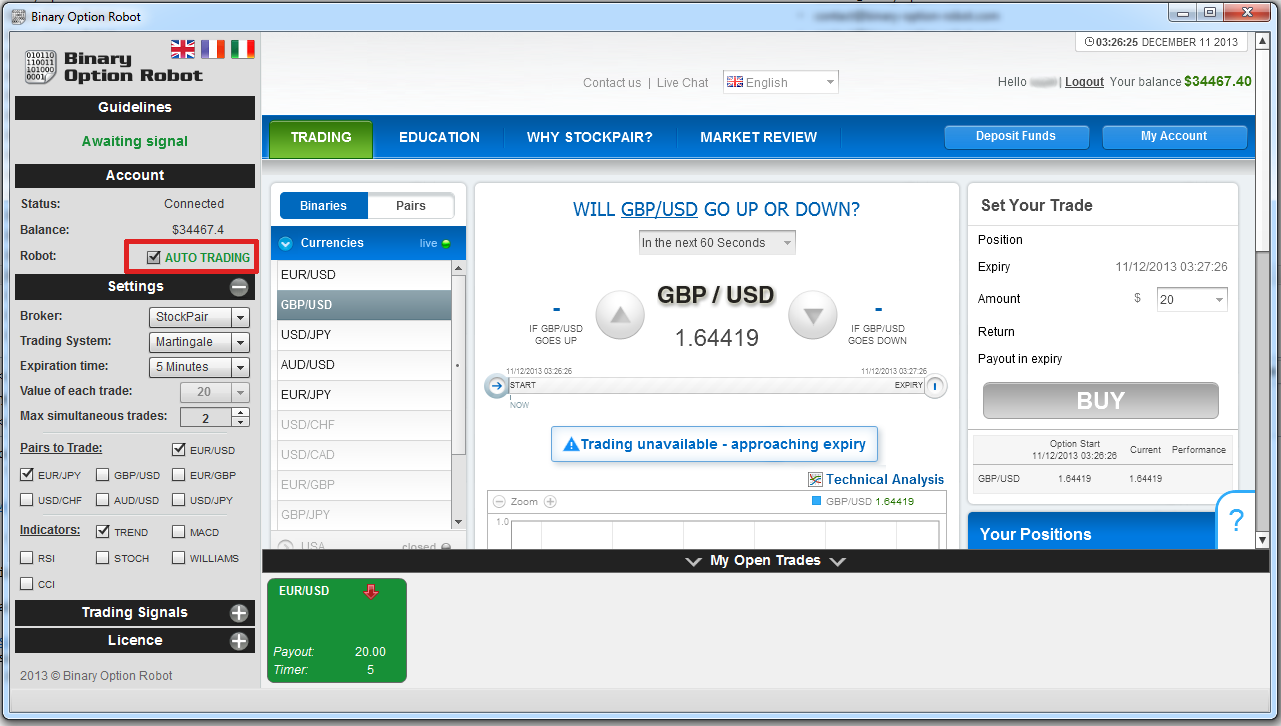
Task: Enable the GBP/USD pair checkbox
Action: (x=103, y=475)
